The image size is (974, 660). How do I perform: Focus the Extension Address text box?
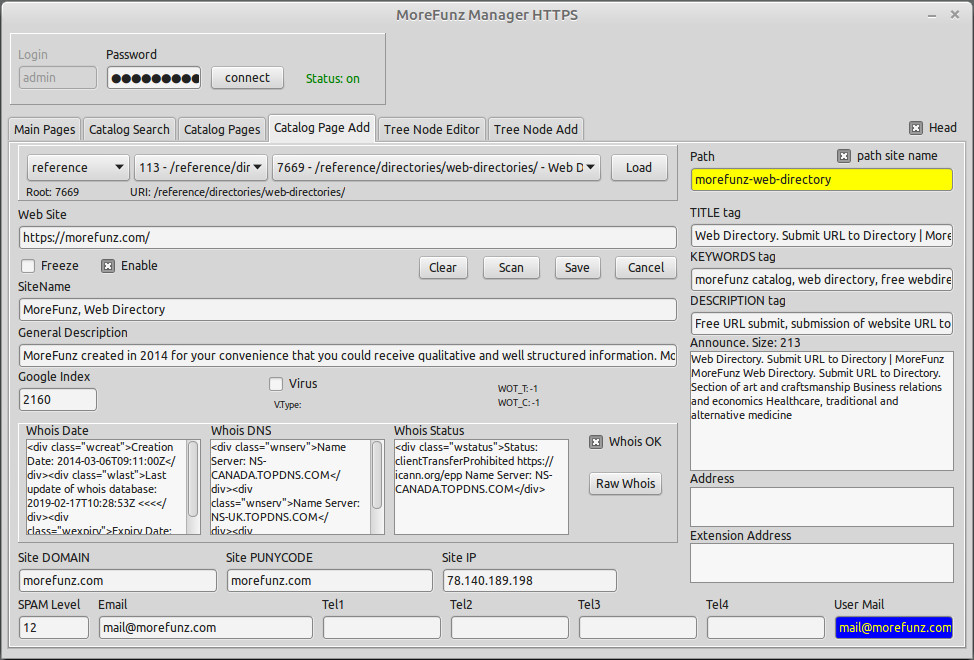(x=822, y=563)
